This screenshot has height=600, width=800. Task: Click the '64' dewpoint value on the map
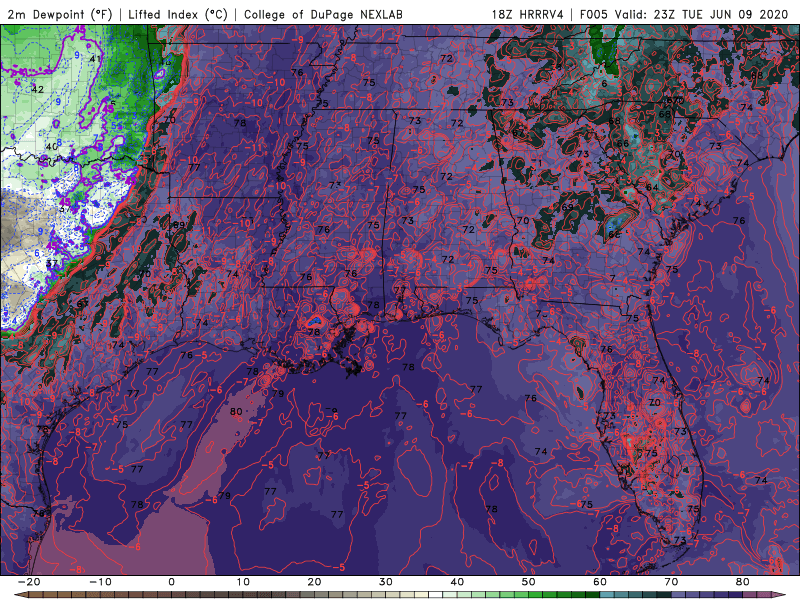(x=652, y=187)
